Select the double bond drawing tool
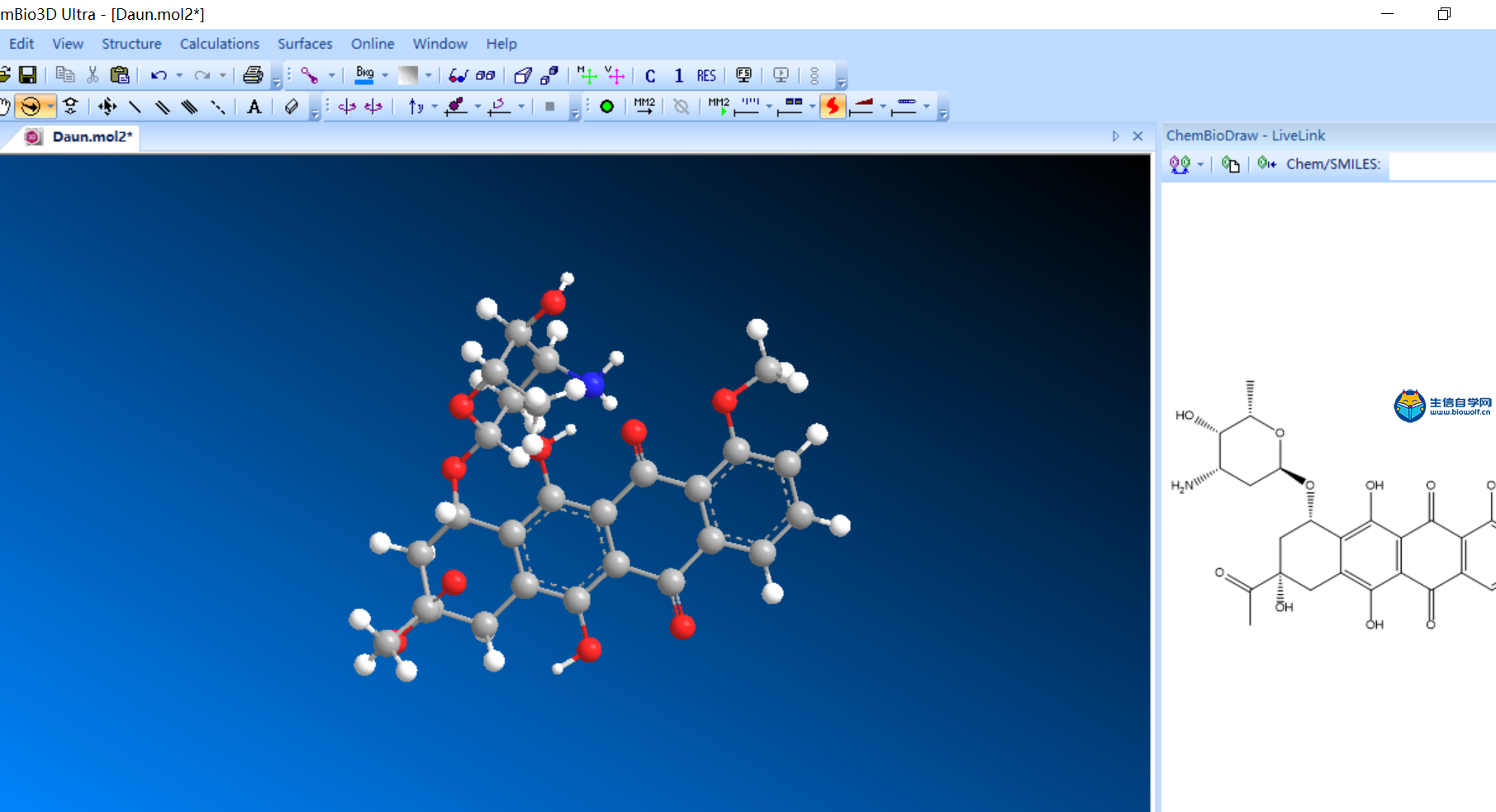Image resolution: width=1496 pixels, height=812 pixels. (x=162, y=106)
